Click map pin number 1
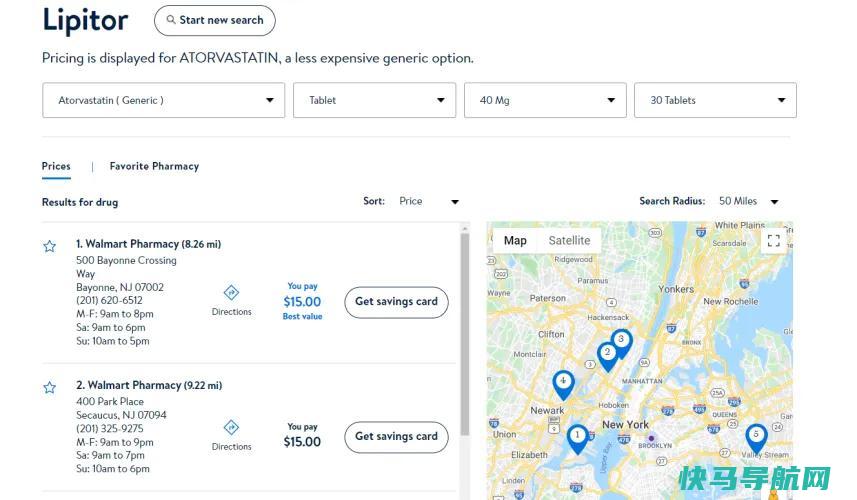 pyautogui.click(x=578, y=438)
